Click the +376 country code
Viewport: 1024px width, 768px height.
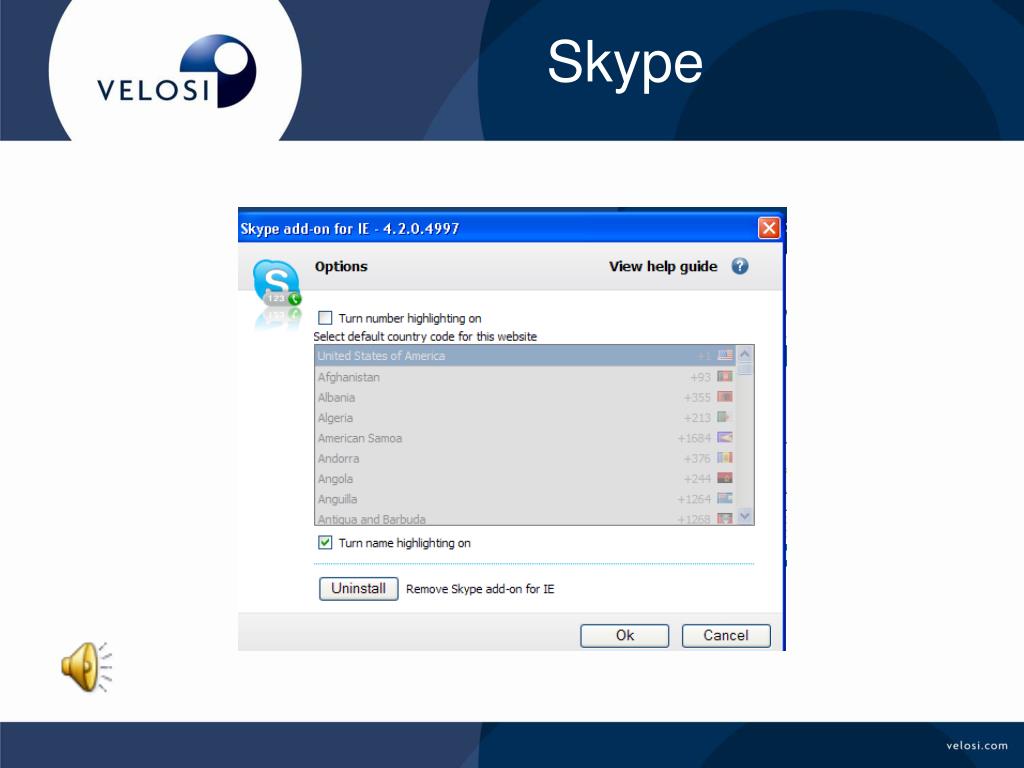pos(697,458)
